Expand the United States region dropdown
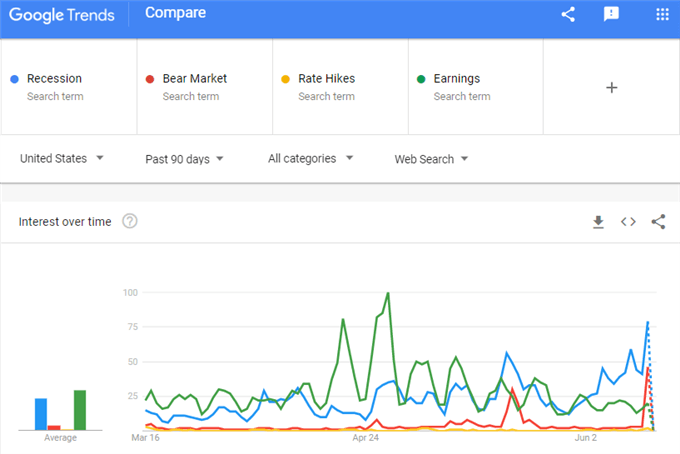 (62, 158)
